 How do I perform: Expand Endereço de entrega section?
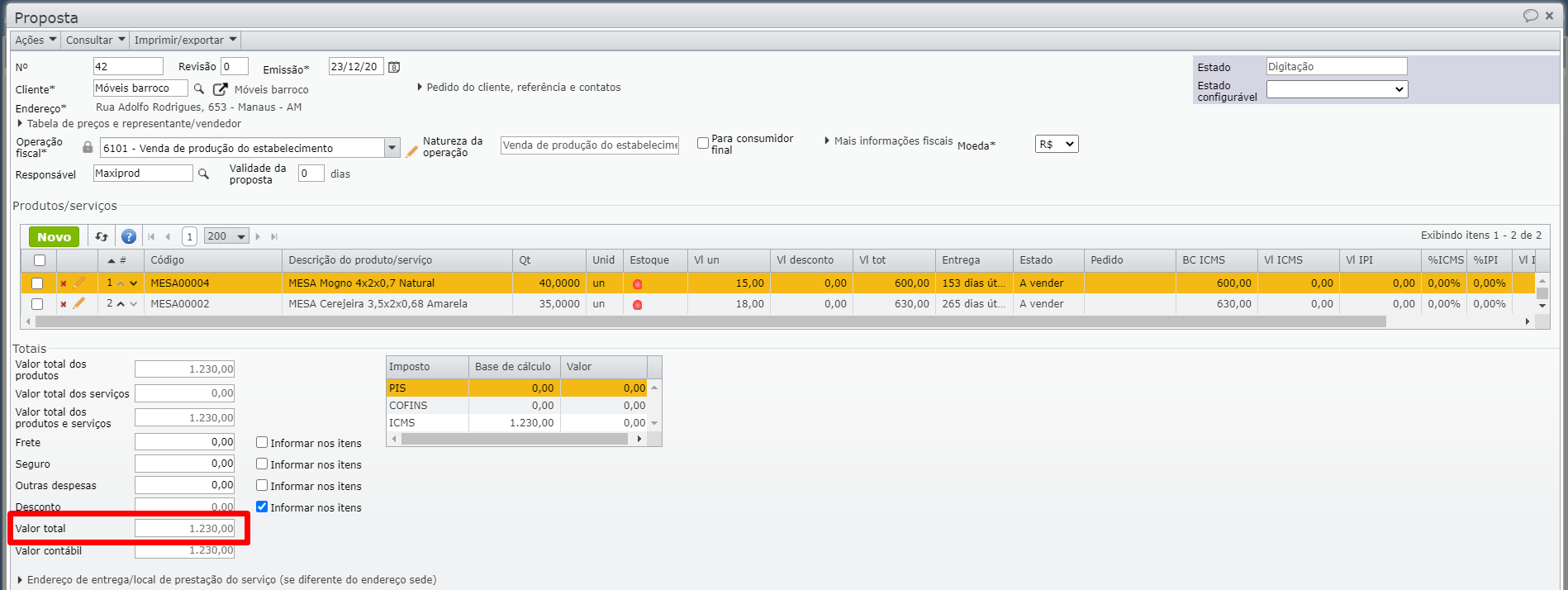coord(226,579)
